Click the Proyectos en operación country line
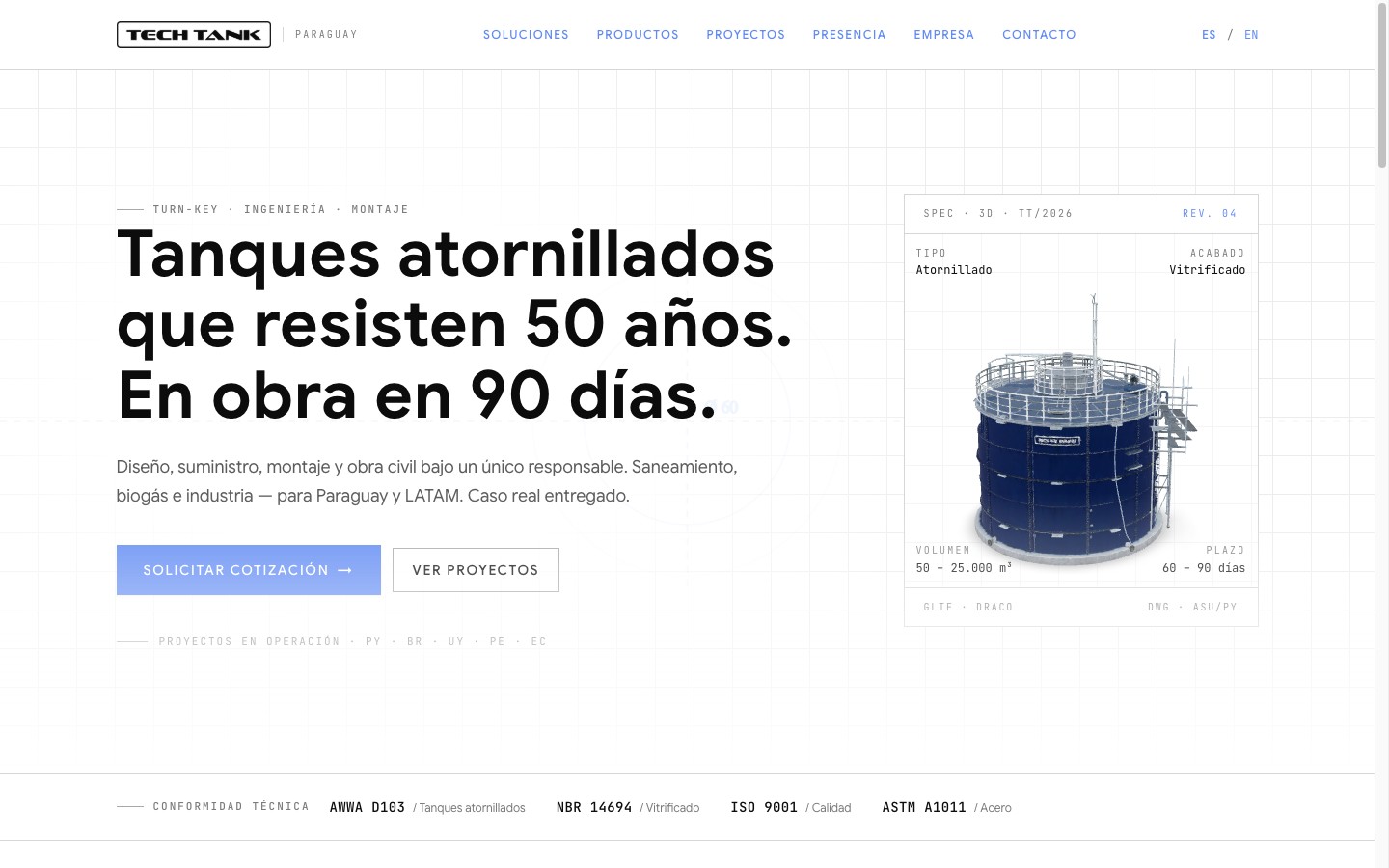 (x=353, y=641)
